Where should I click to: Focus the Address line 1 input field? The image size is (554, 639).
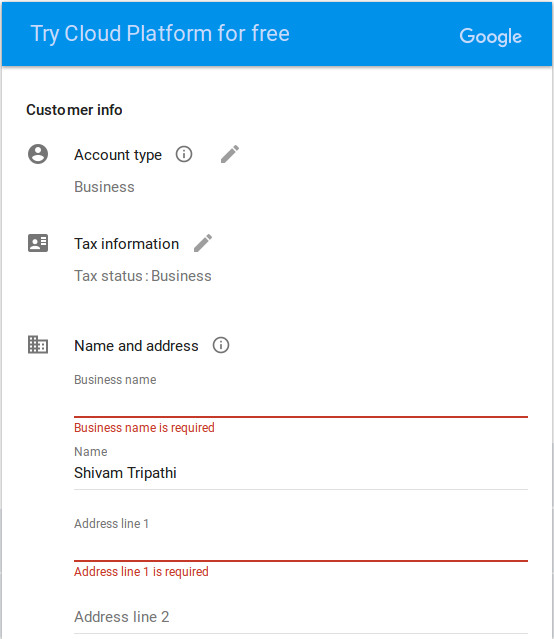(x=301, y=547)
